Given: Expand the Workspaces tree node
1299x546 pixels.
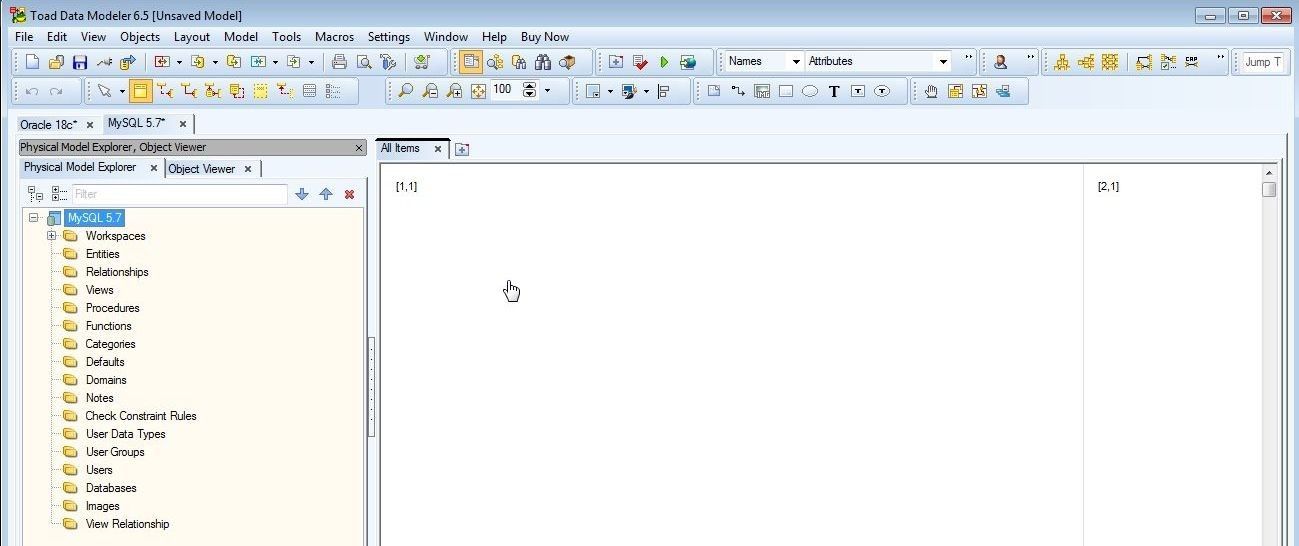Looking at the screenshot, I should (51, 236).
